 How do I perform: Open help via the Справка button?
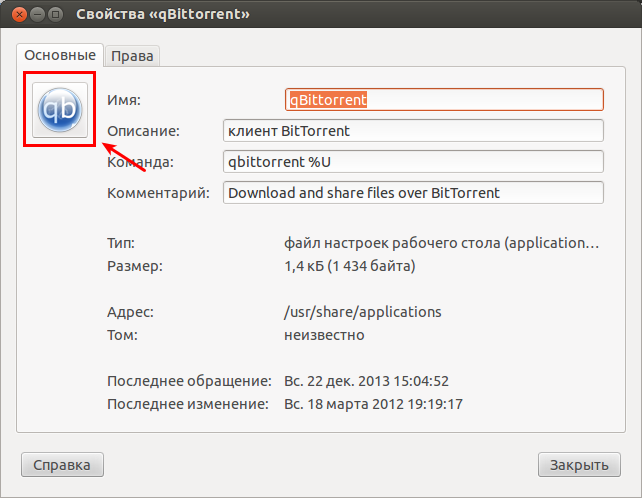point(62,465)
